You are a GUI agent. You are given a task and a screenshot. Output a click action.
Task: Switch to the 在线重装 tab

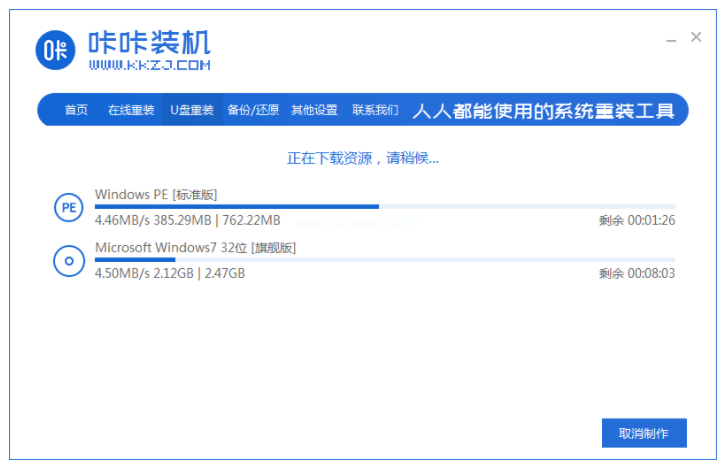131,110
